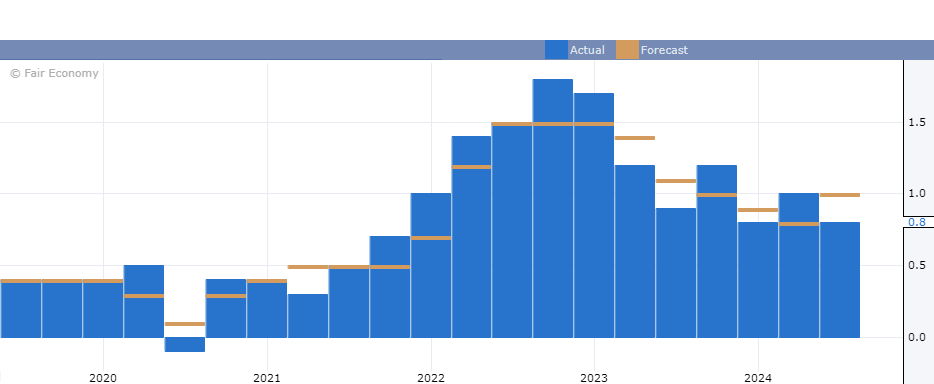The image size is (934, 384).
Task: Click the forecast marker at 1.1 level
Action: point(676,181)
